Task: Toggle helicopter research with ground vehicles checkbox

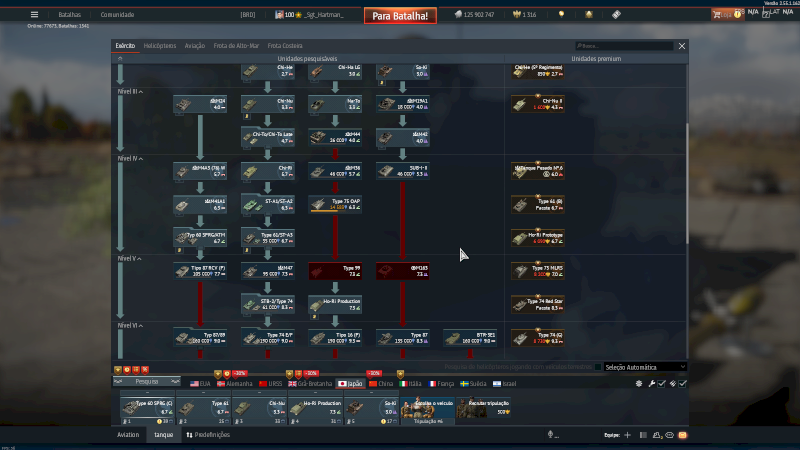Action: tap(597, 367)
